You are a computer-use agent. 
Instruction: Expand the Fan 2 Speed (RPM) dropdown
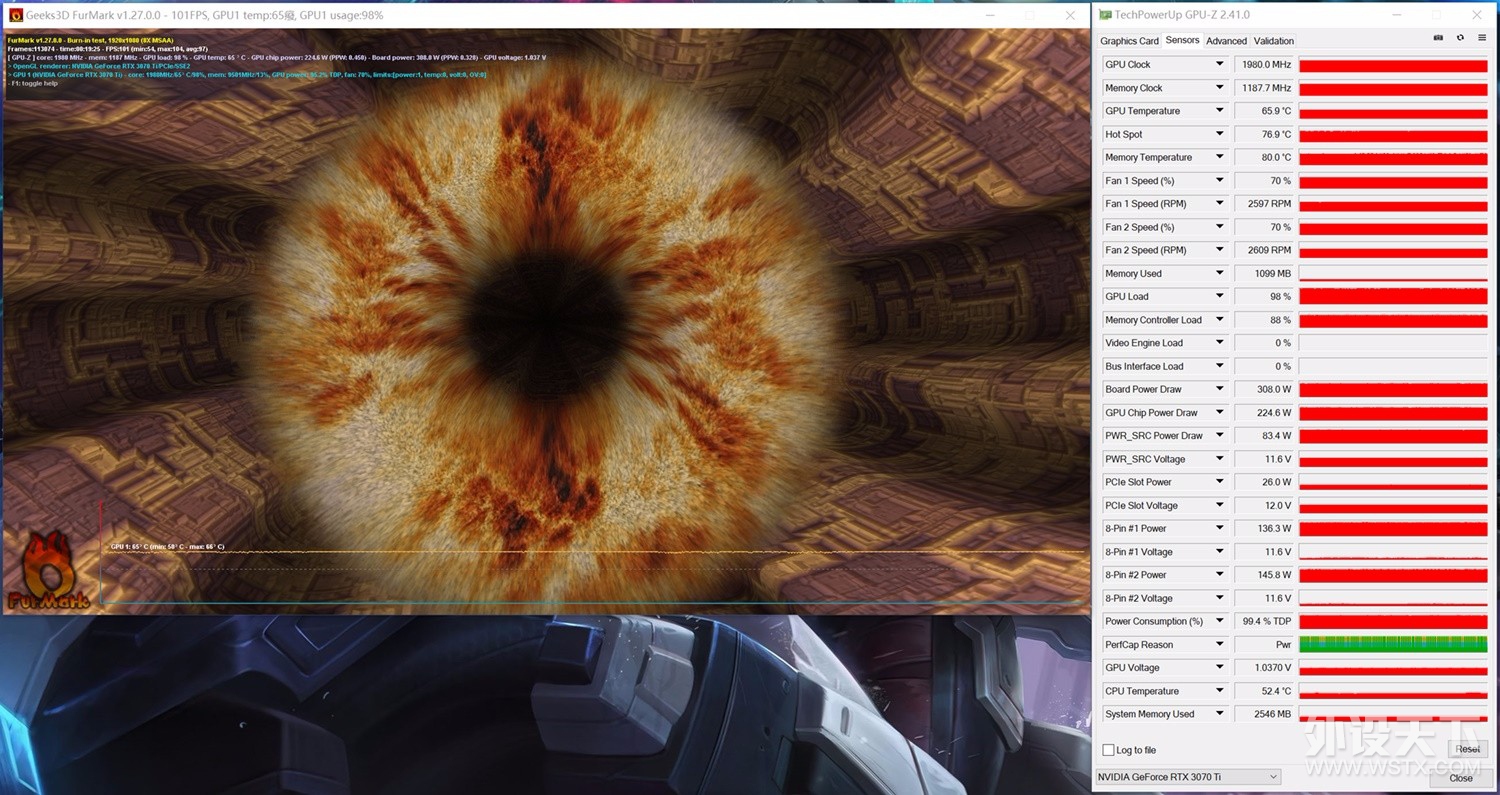pyautogui.click(x=1219, y=250)
